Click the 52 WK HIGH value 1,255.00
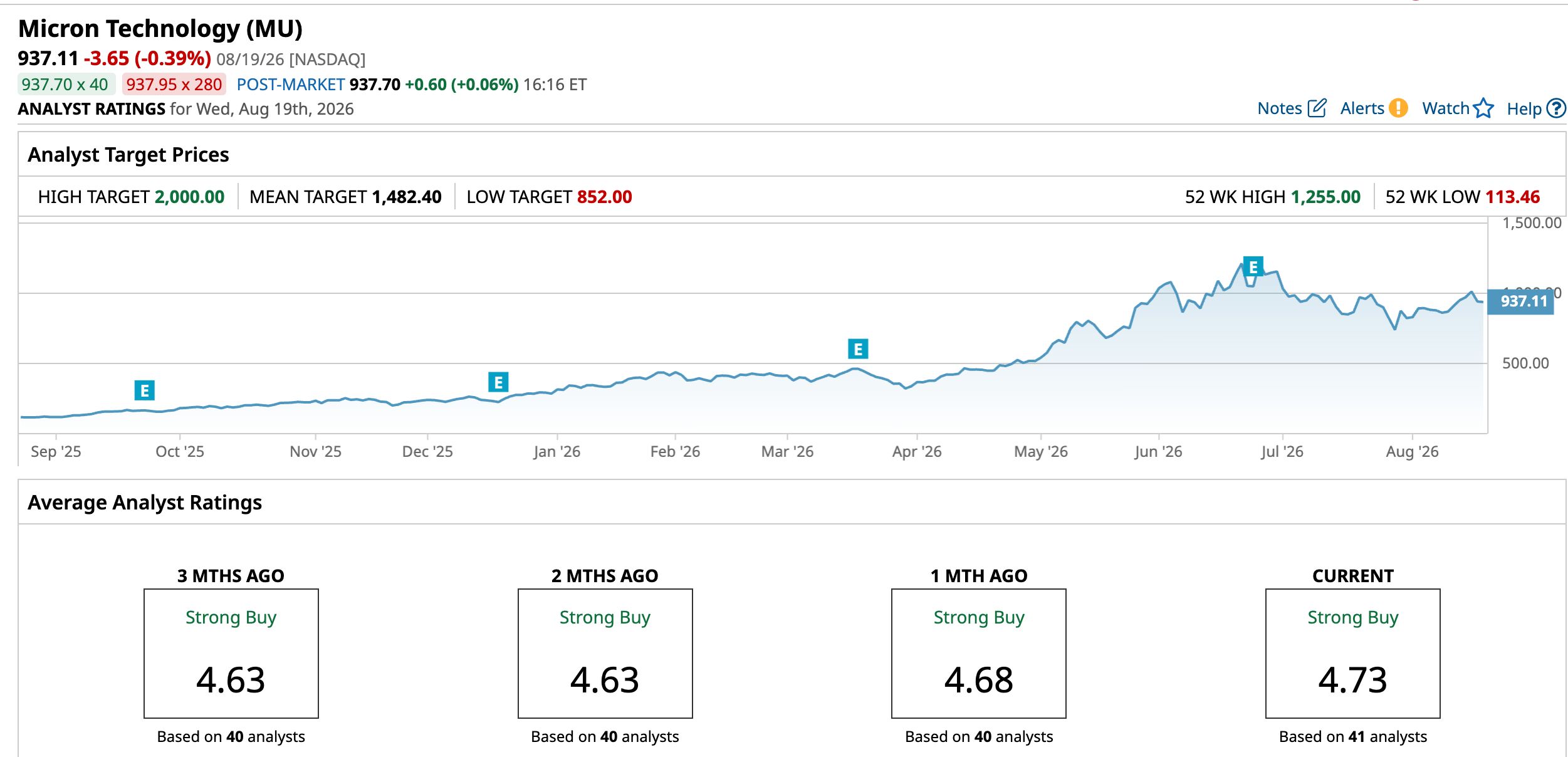 [x=1325, y=197]
